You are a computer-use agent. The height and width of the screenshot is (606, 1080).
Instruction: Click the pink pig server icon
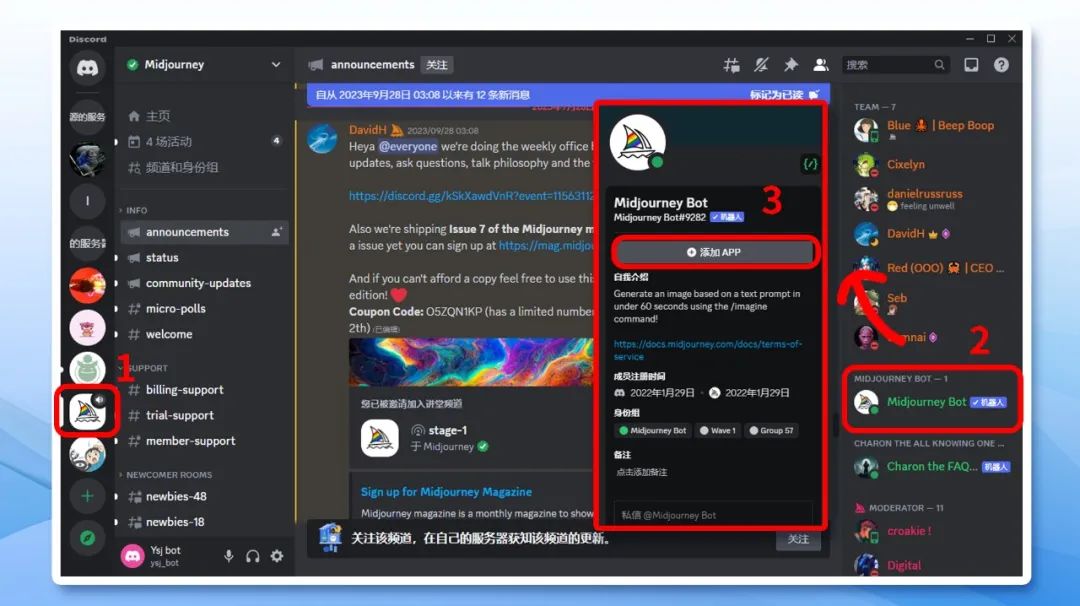pos(87,328)
